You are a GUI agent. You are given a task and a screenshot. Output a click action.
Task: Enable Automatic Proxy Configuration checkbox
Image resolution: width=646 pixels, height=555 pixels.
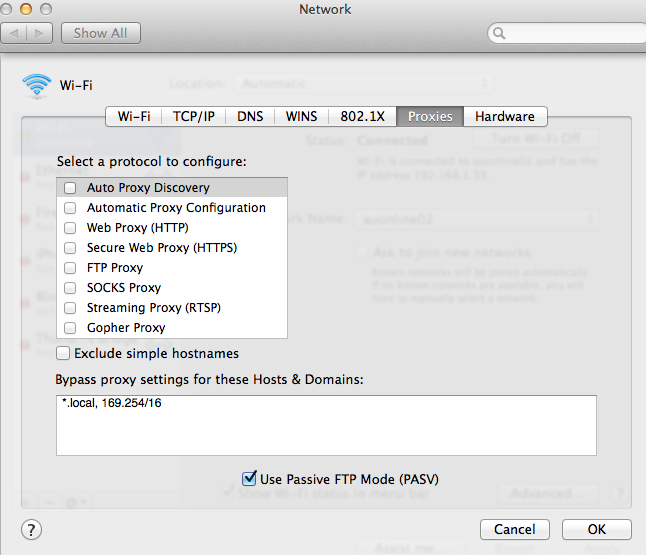coord(70,208)
